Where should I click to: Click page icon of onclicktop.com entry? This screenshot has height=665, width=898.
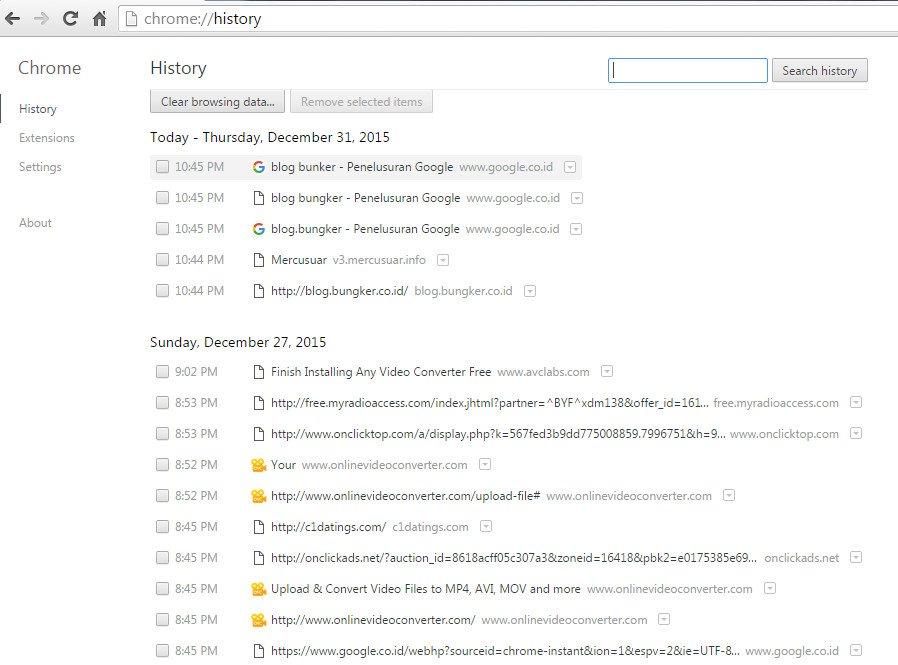[259, 434]
